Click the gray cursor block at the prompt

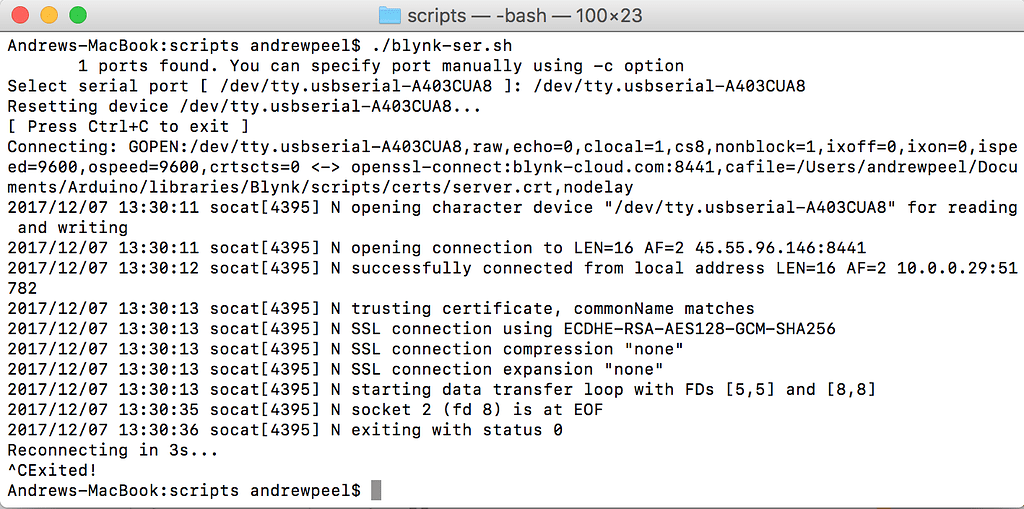click(376, 490)
